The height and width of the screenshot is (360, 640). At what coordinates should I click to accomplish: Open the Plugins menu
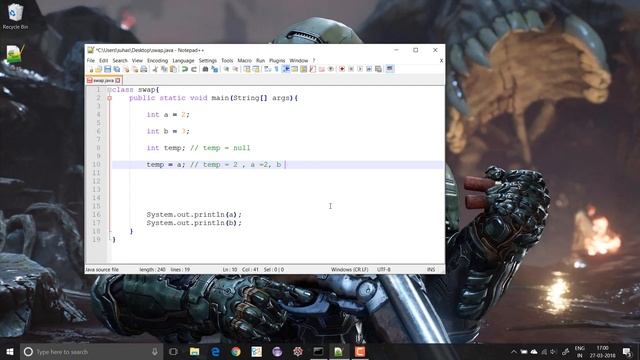tap(277, 60)
